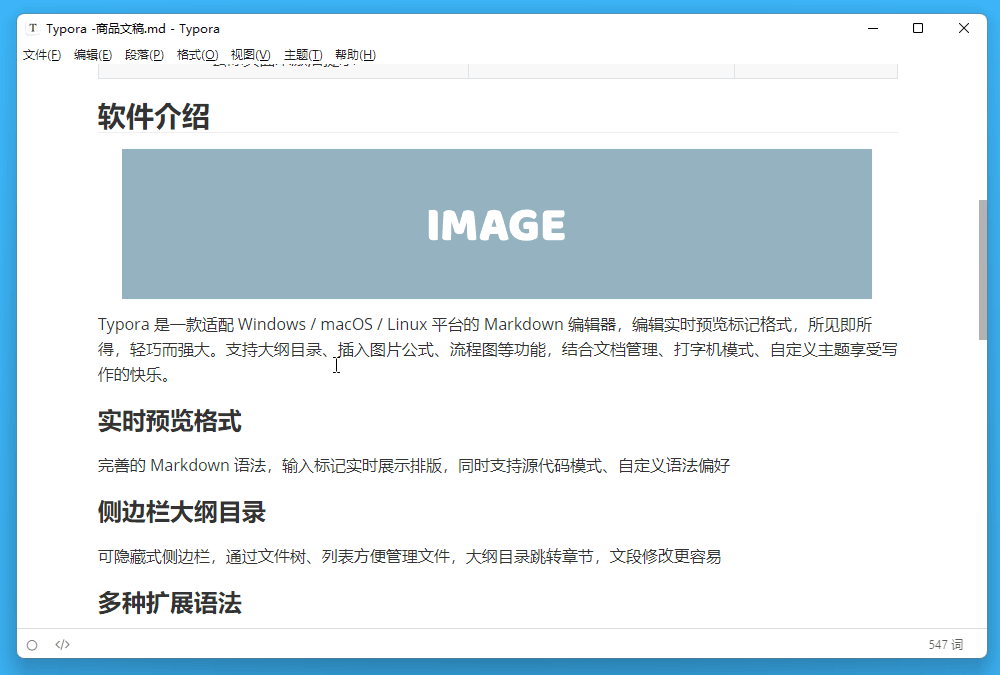This screenshot has height=675, width=1000.
Task: Open the 格式(O) menu
Action: click(x=196, y=55)
